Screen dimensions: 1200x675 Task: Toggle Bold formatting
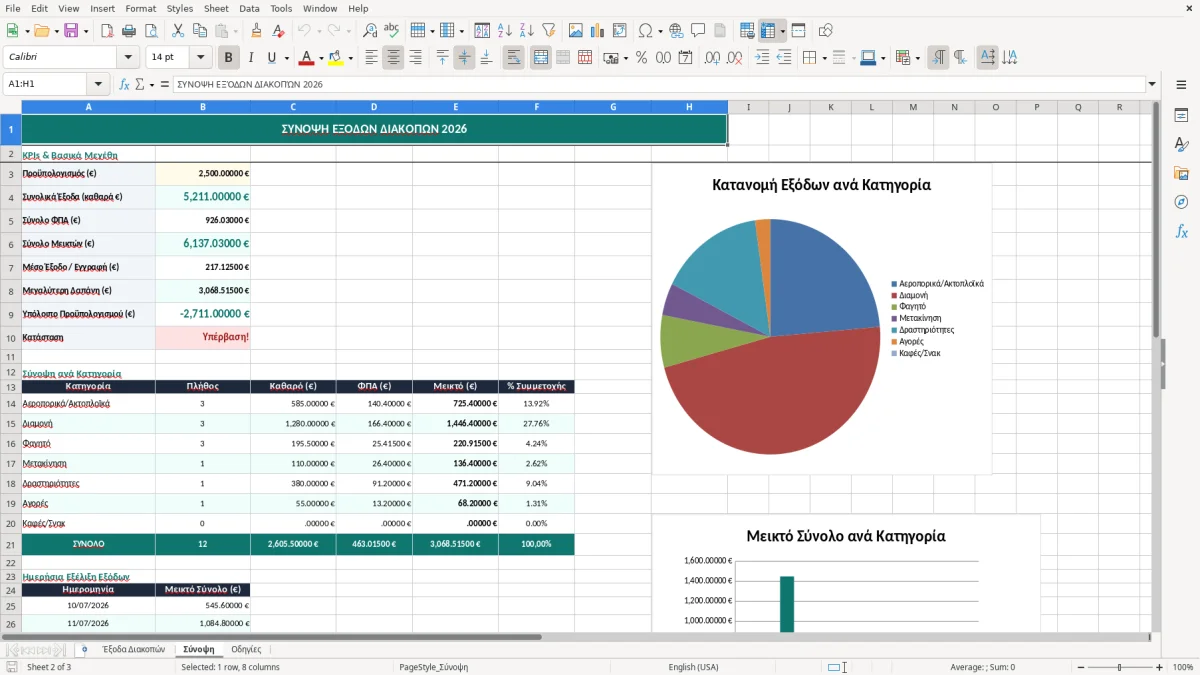tap(228, 58)
